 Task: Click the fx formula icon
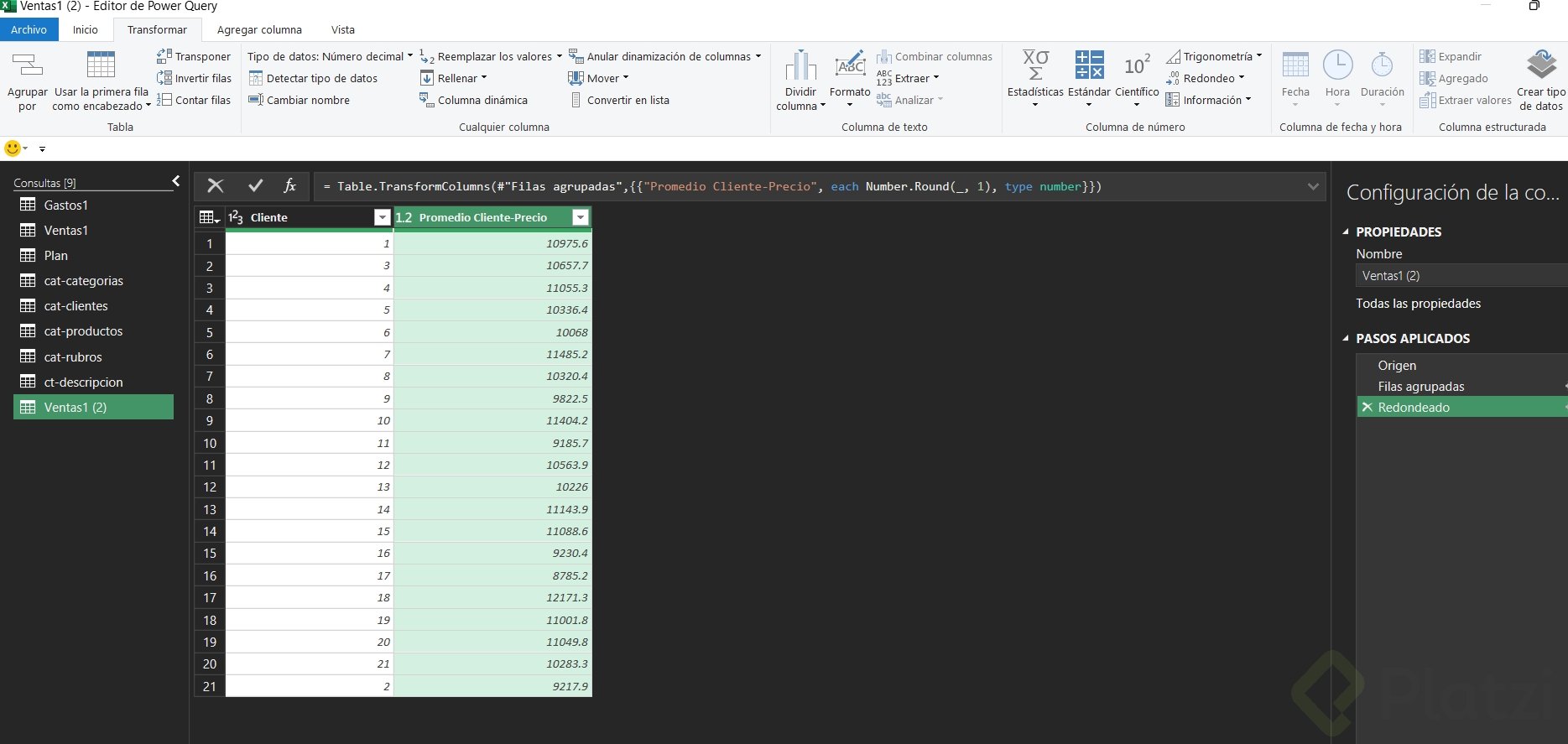coord(289,186)
